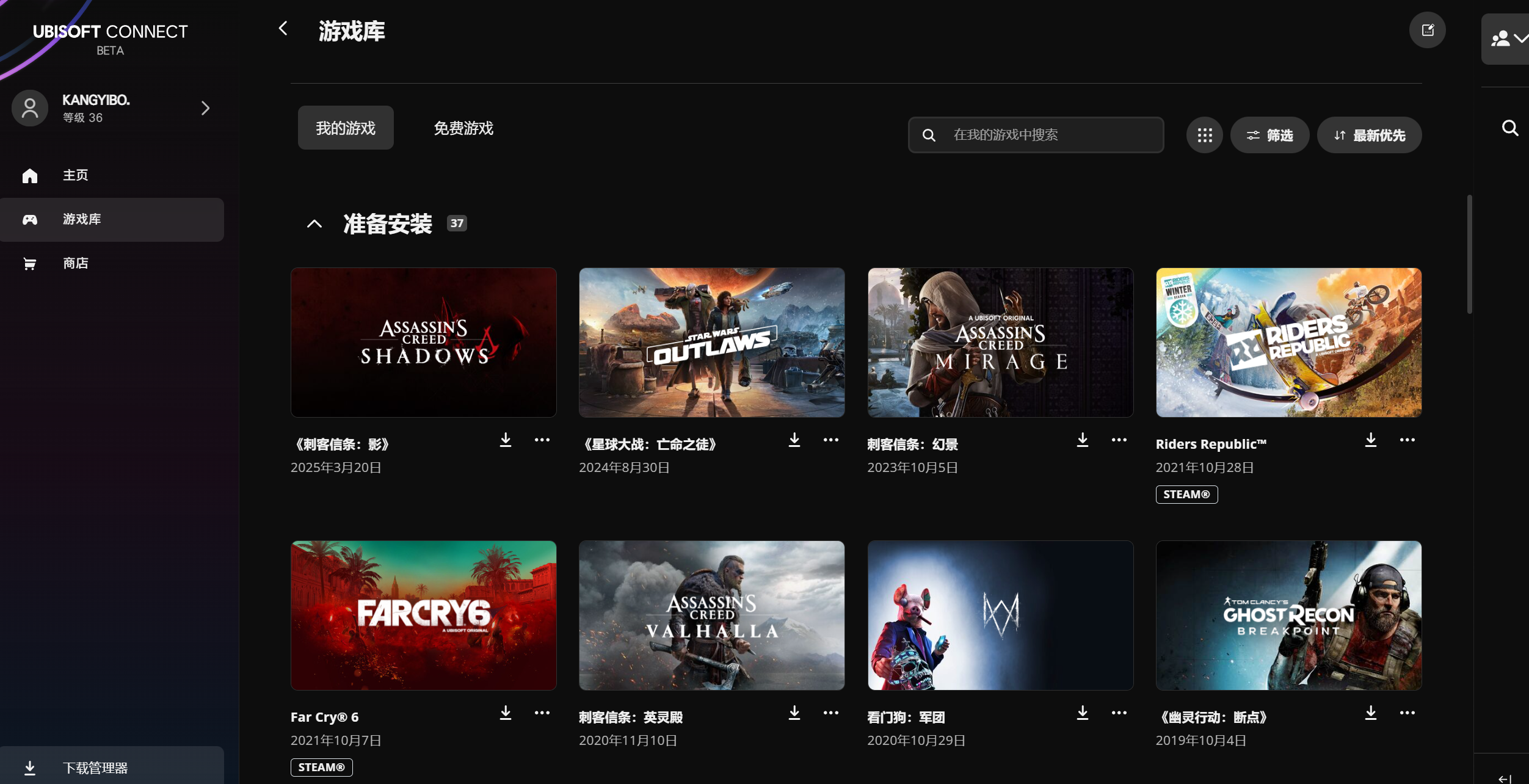
Task: Switch to the 免费游戏 tab
Action: (x=463, y=128)
